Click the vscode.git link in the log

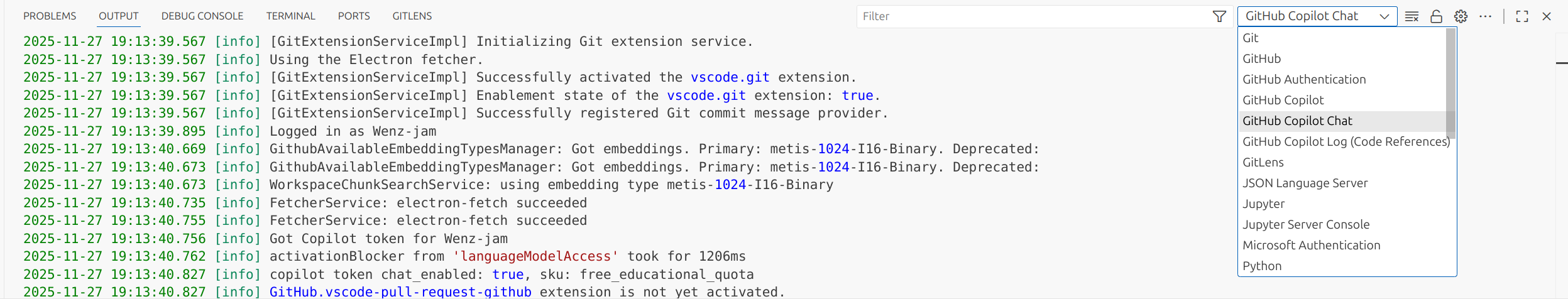(730, 77)
